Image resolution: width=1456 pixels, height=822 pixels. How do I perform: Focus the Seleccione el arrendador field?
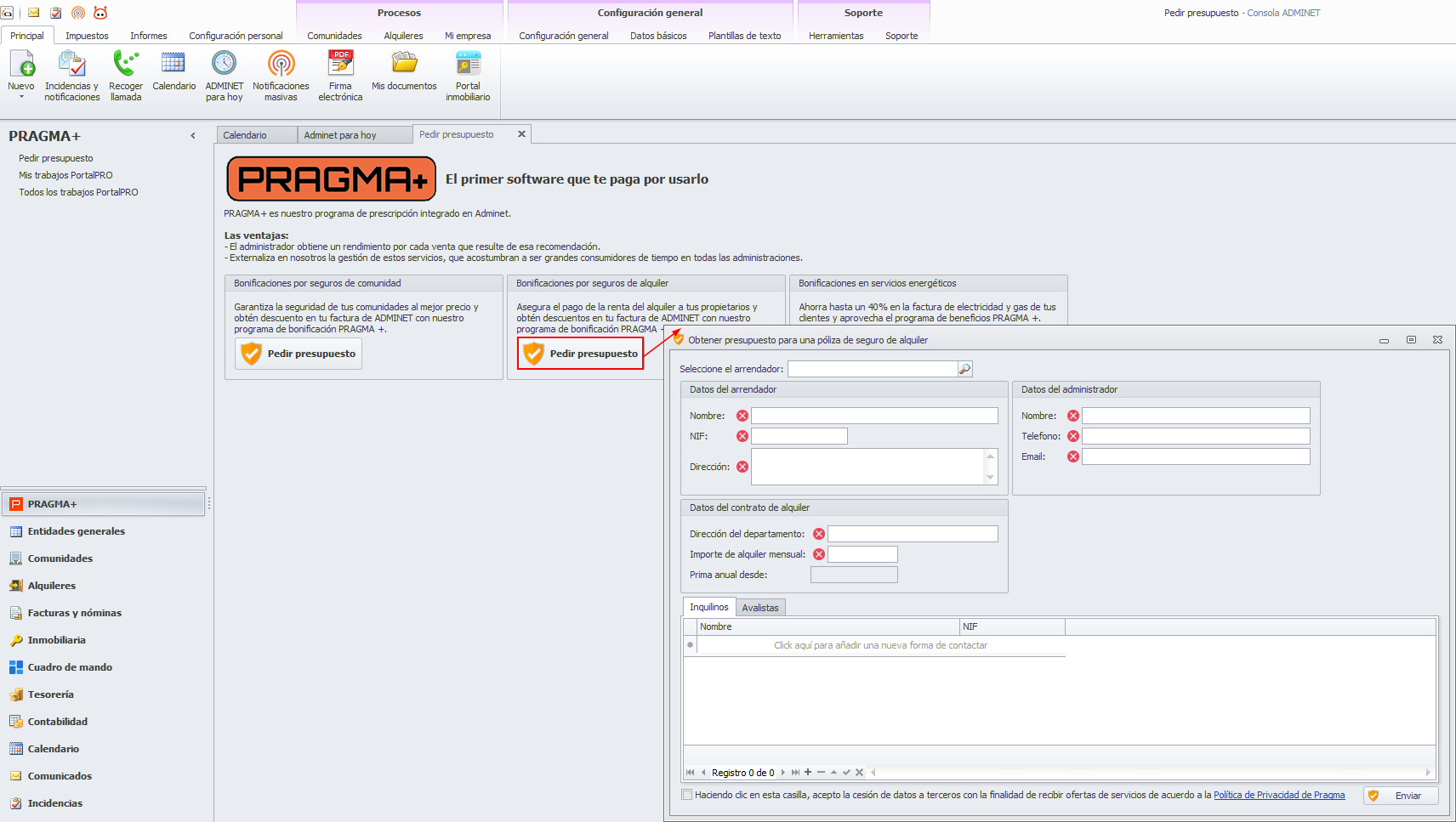(873, 369)
